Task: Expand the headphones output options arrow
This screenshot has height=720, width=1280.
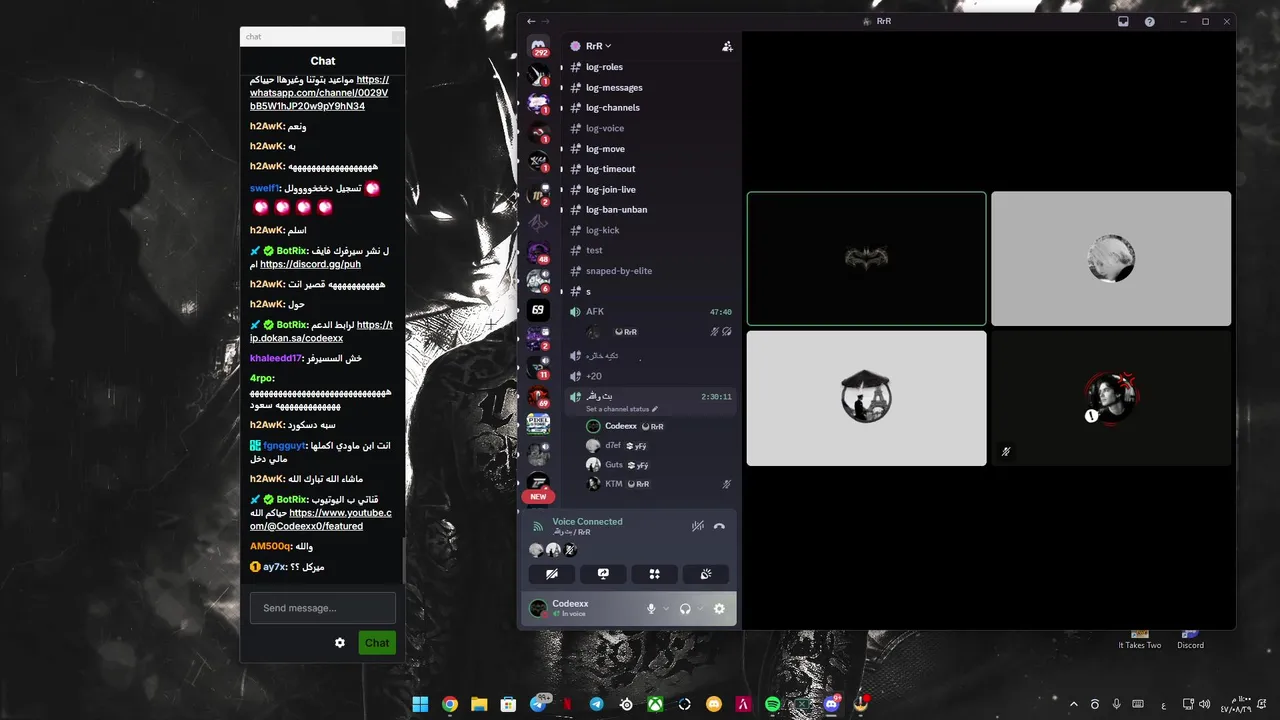Action: pos(701,608)
